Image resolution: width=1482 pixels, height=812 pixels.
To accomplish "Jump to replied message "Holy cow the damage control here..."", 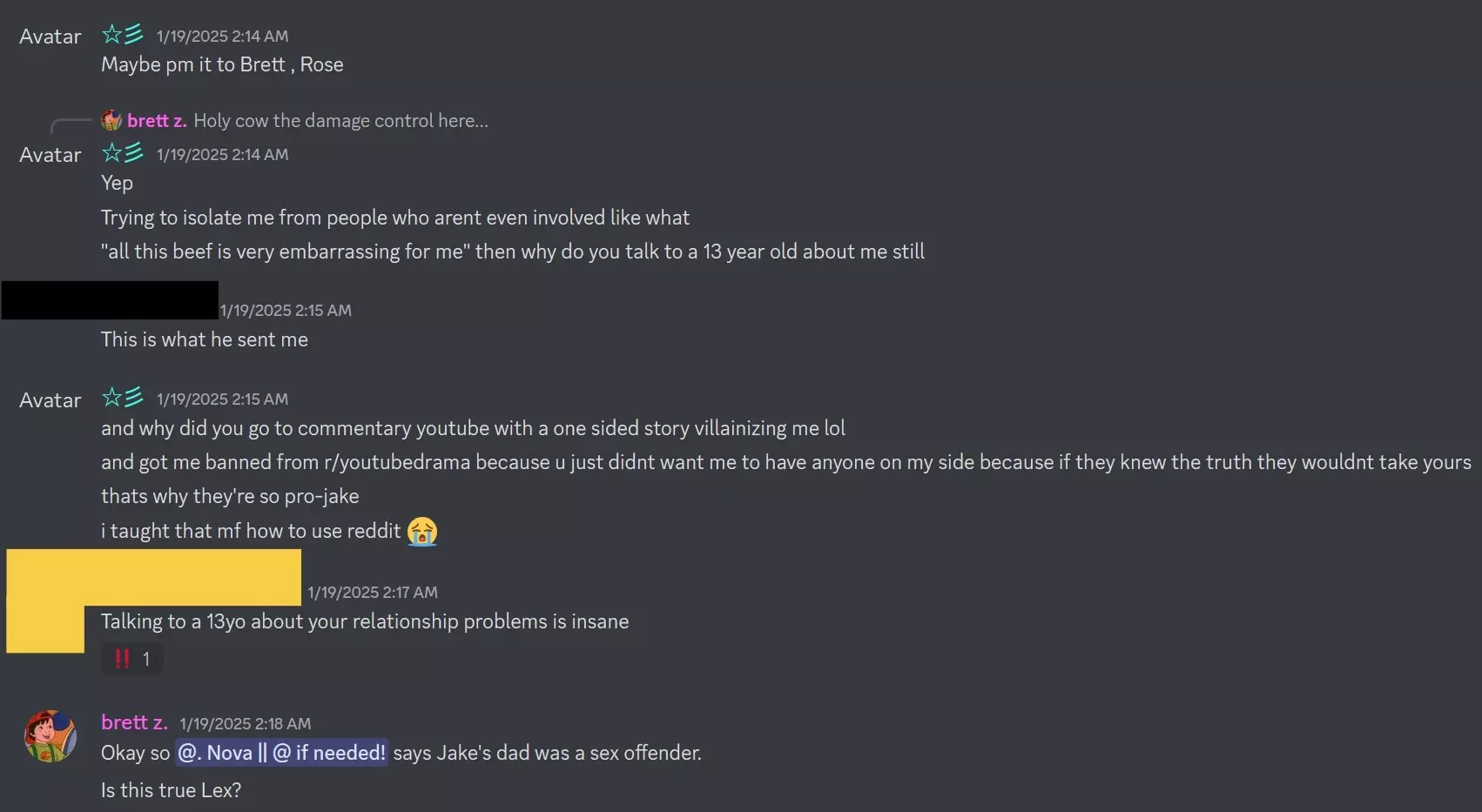I will [340, 120].
